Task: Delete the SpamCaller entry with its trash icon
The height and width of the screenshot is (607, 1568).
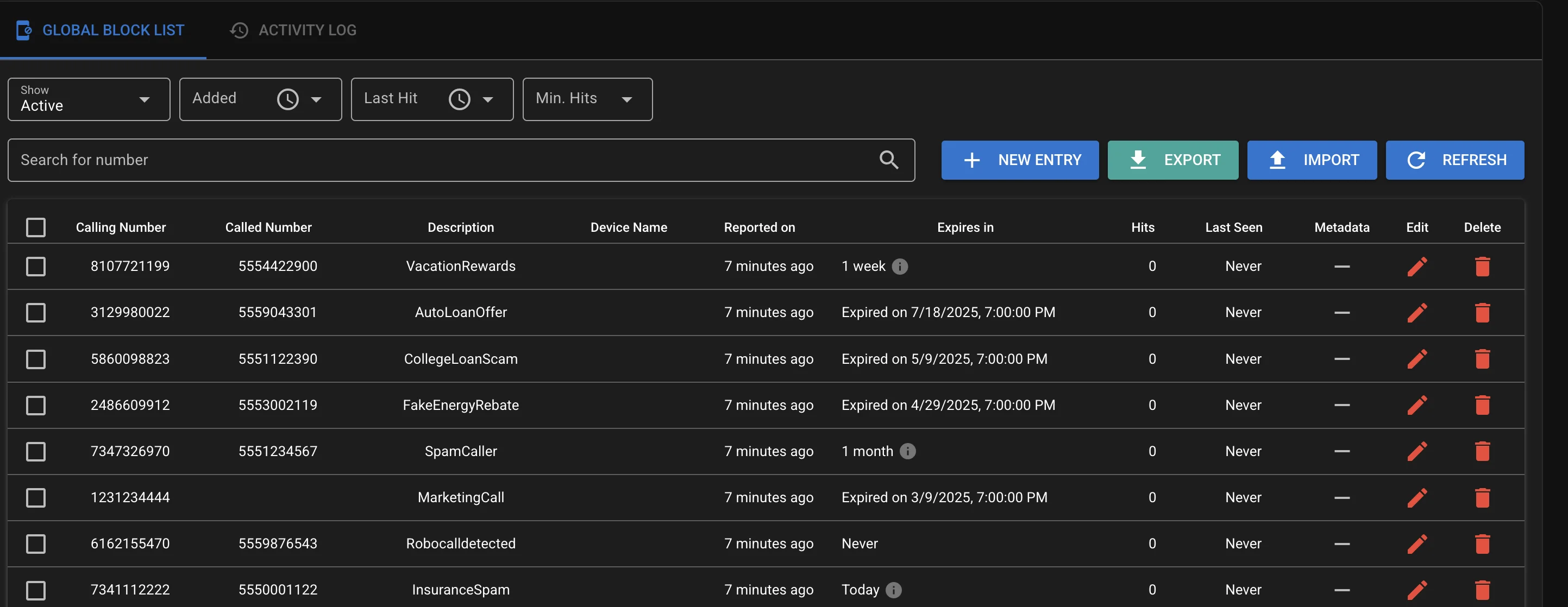Action: 1482,451
